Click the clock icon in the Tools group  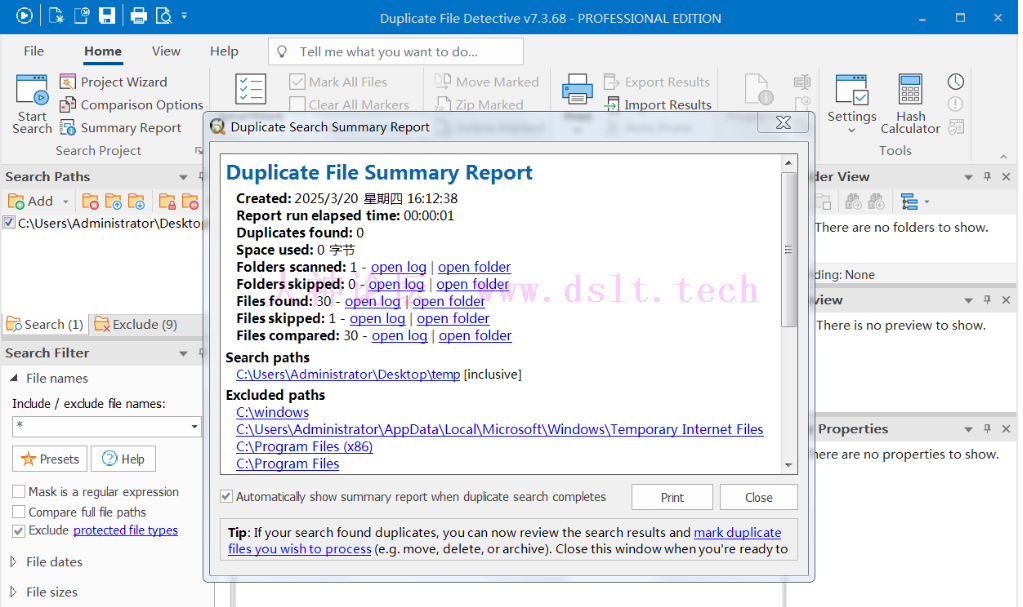coord(956,82)
